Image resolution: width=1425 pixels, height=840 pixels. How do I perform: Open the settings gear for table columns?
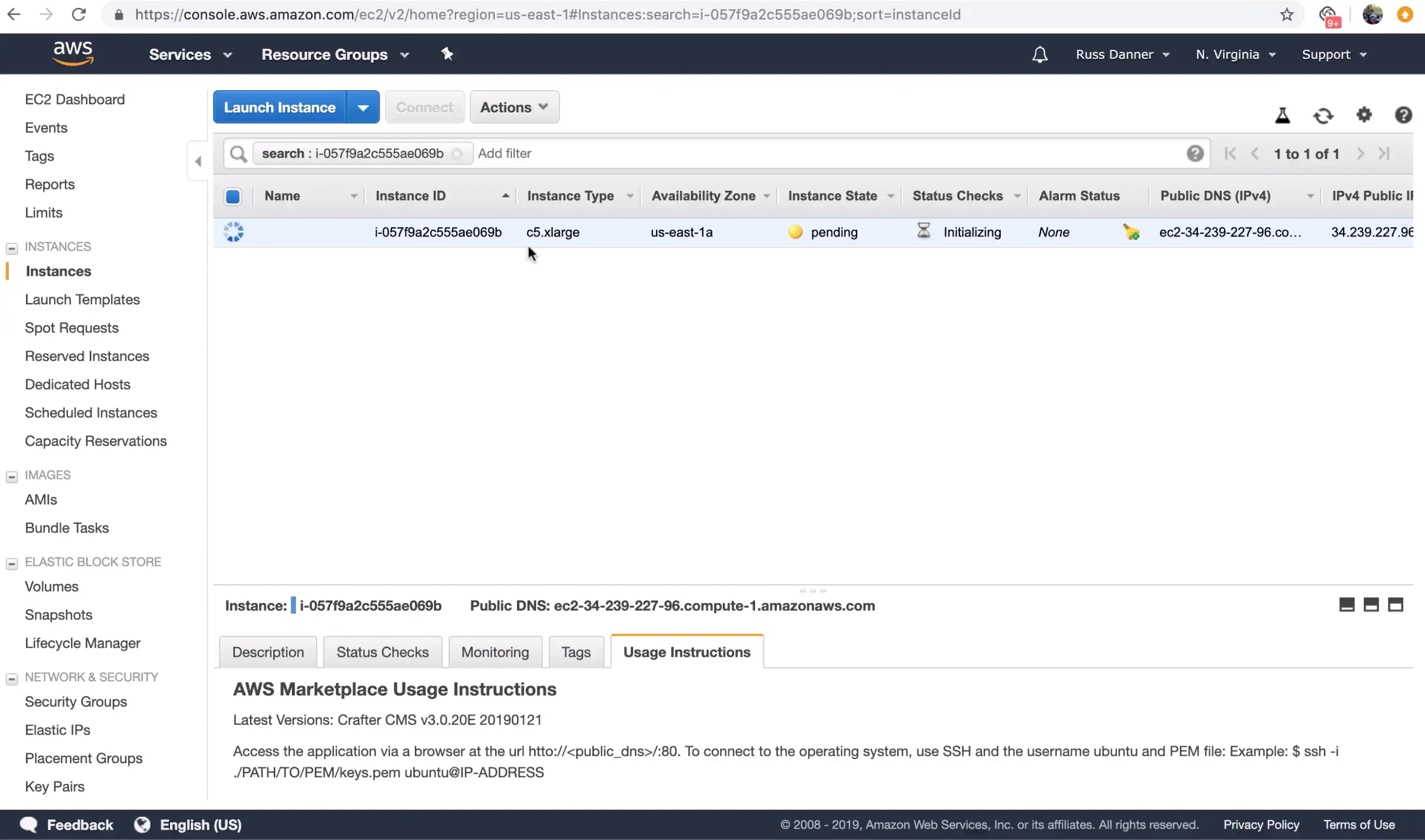(1364, 115)
